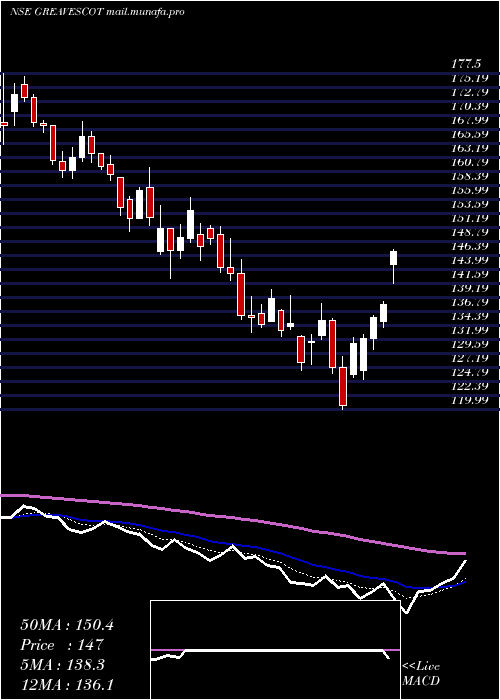Click the 139.19 price axis label

pyautogui.click(x=470, y=288)
